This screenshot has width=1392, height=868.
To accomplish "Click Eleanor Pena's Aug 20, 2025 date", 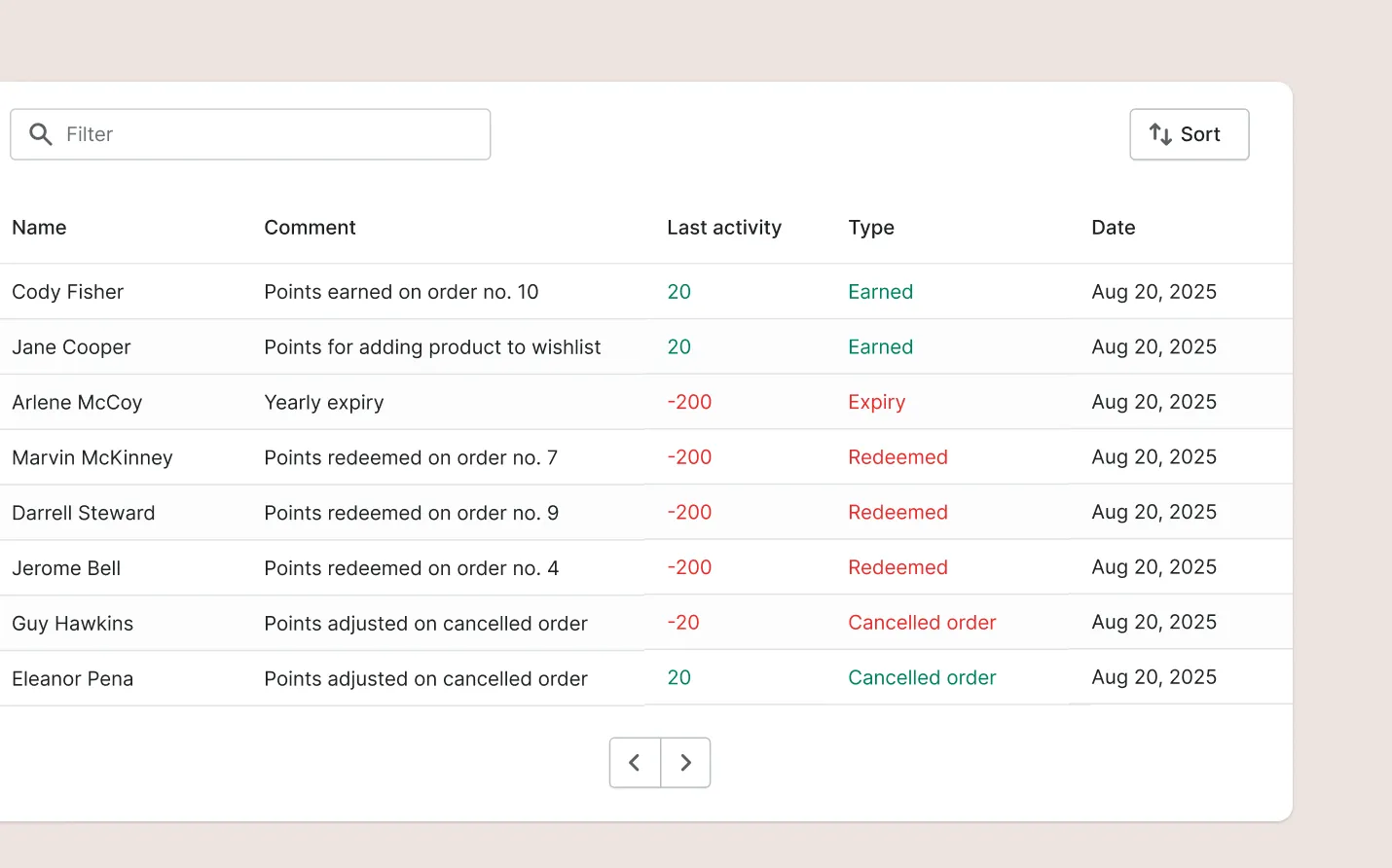I will [1154, 677].
